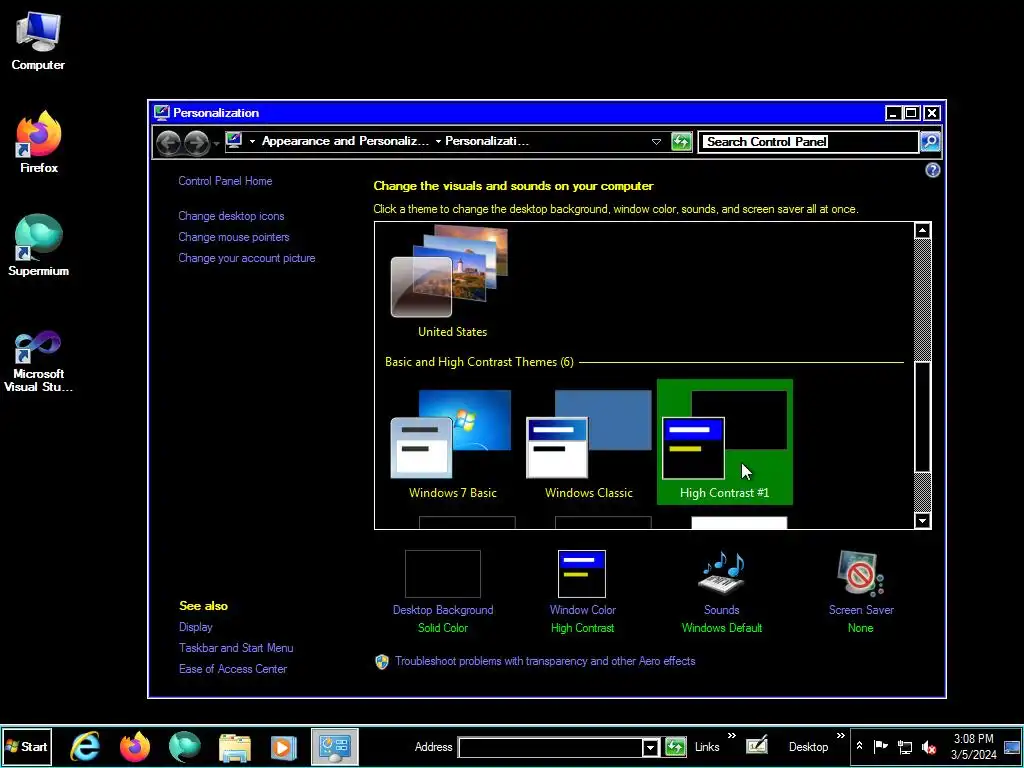Refresh the Personalization window address bar
This screenshot has width=1024, height=768.
pos(681,142)
